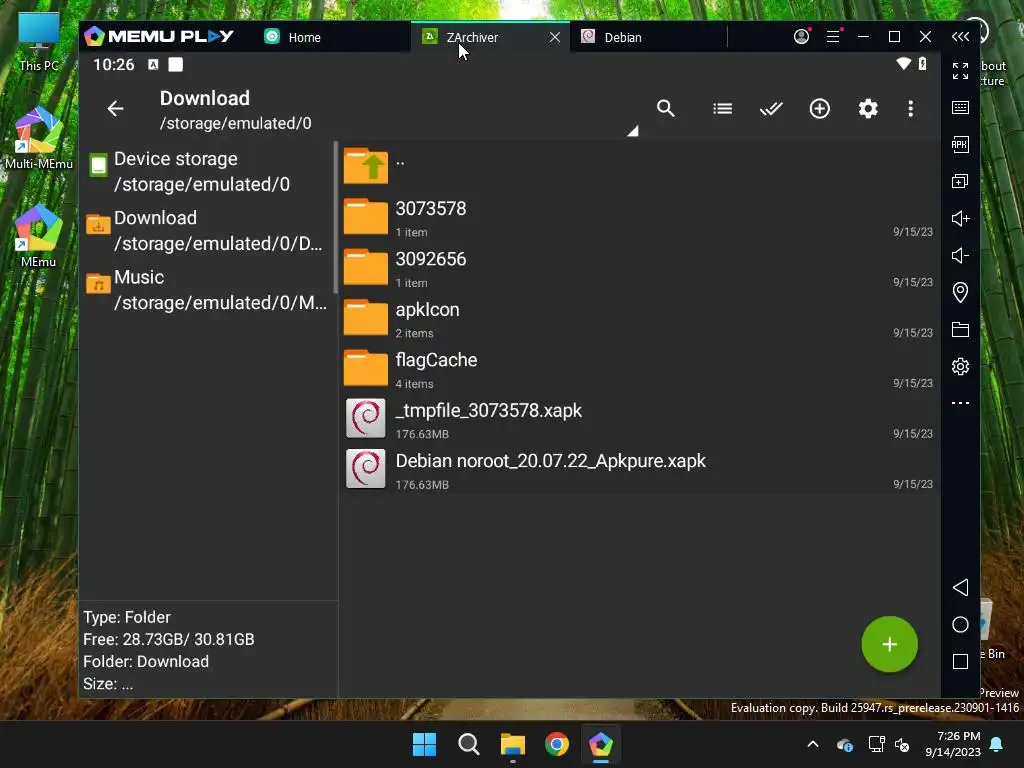Switch to the Home tab in MEmu
1024x768 pixels.
330,37
